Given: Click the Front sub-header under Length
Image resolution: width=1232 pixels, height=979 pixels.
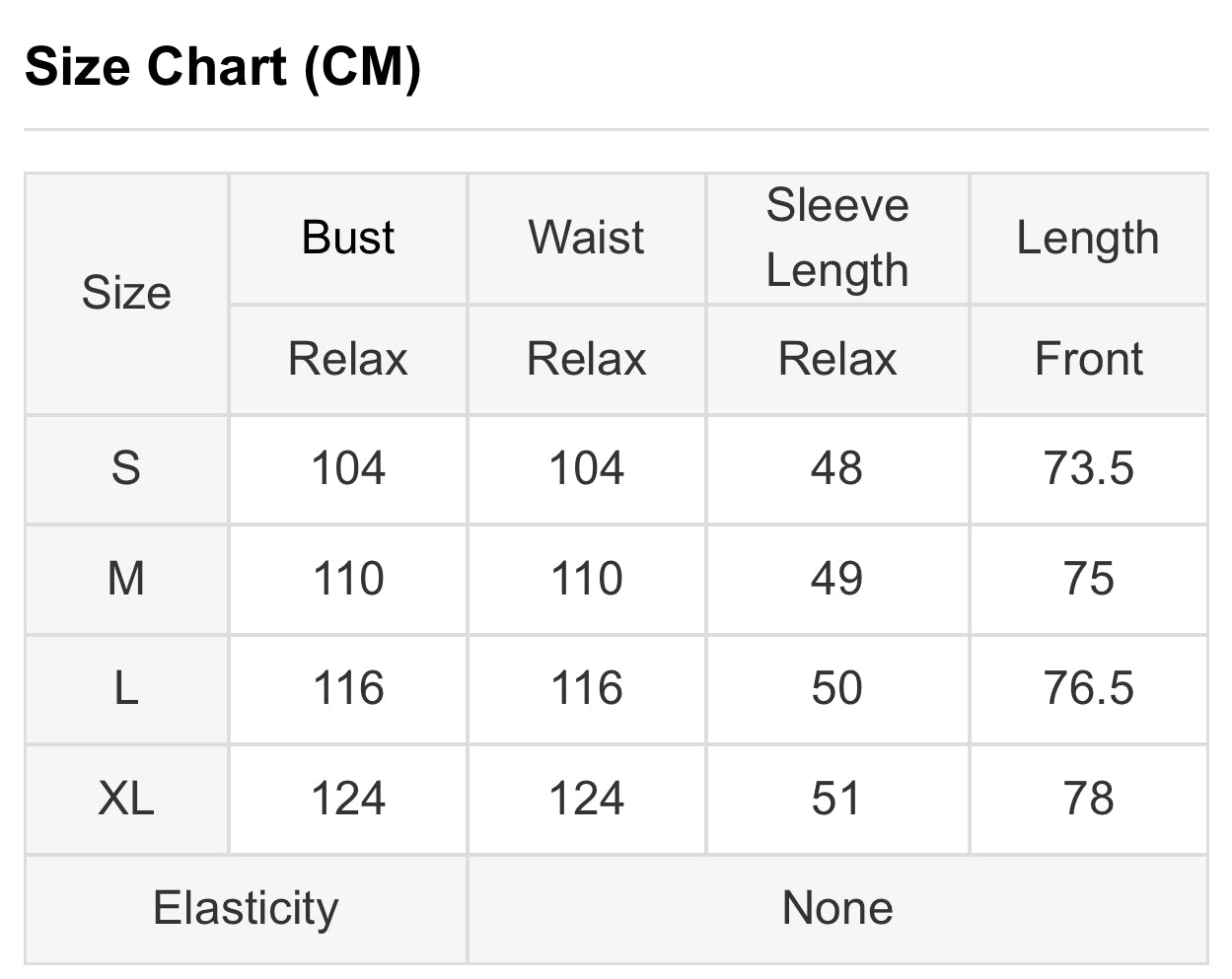Looking at the screenshot, I should point(1088,359).
